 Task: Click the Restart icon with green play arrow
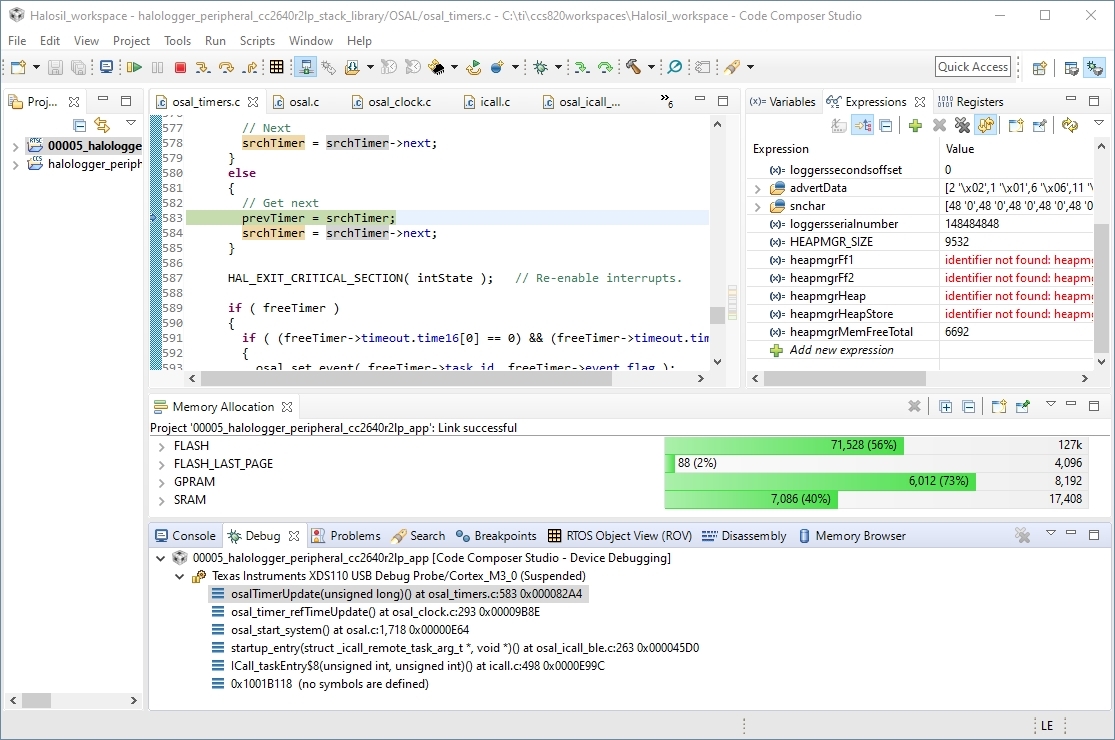473,68
